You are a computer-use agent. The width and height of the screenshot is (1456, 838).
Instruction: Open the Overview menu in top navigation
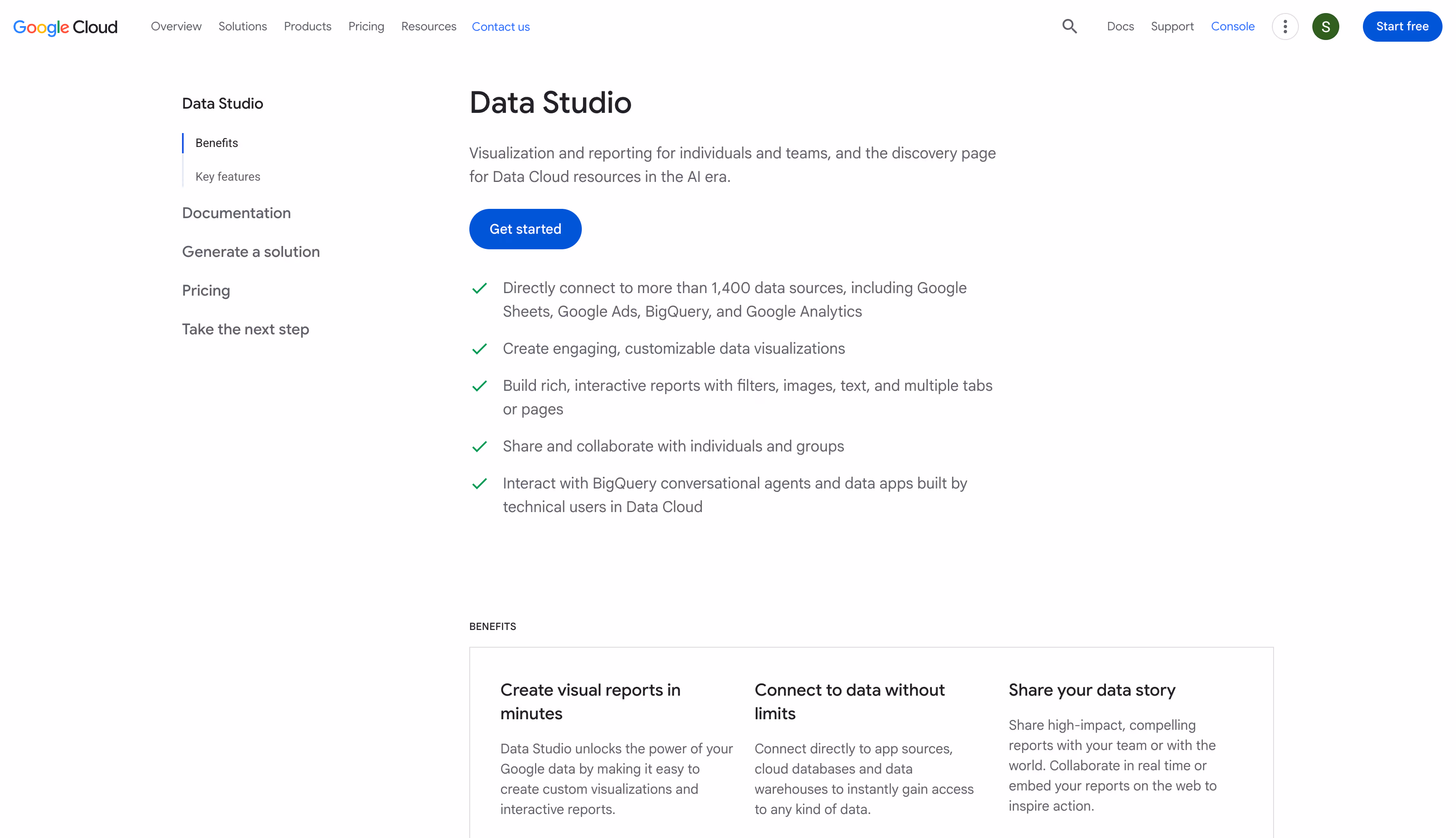click(176, 27)
